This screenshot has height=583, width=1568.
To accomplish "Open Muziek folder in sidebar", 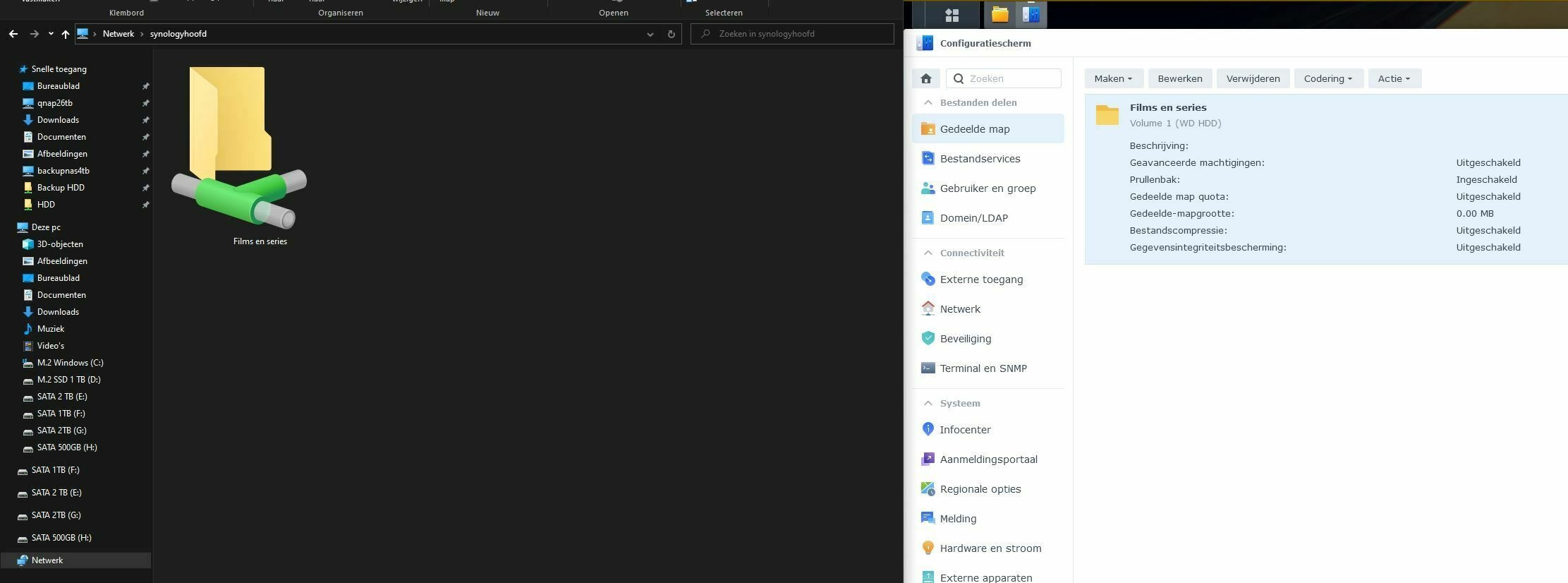I will (51, 329).
